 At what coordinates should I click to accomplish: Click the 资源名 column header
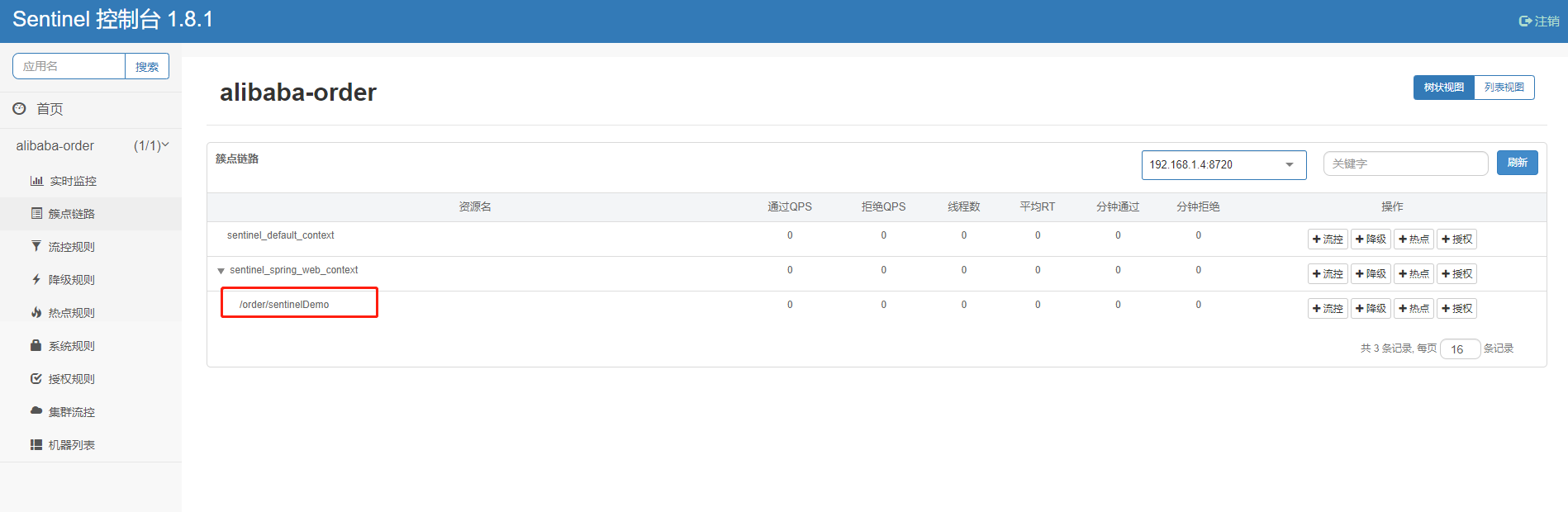click(475, 206)
